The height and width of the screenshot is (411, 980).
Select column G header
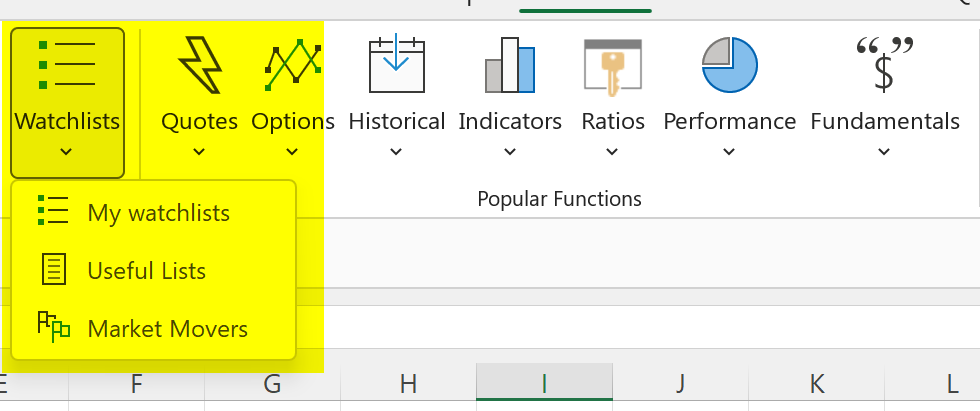[272, 384]
